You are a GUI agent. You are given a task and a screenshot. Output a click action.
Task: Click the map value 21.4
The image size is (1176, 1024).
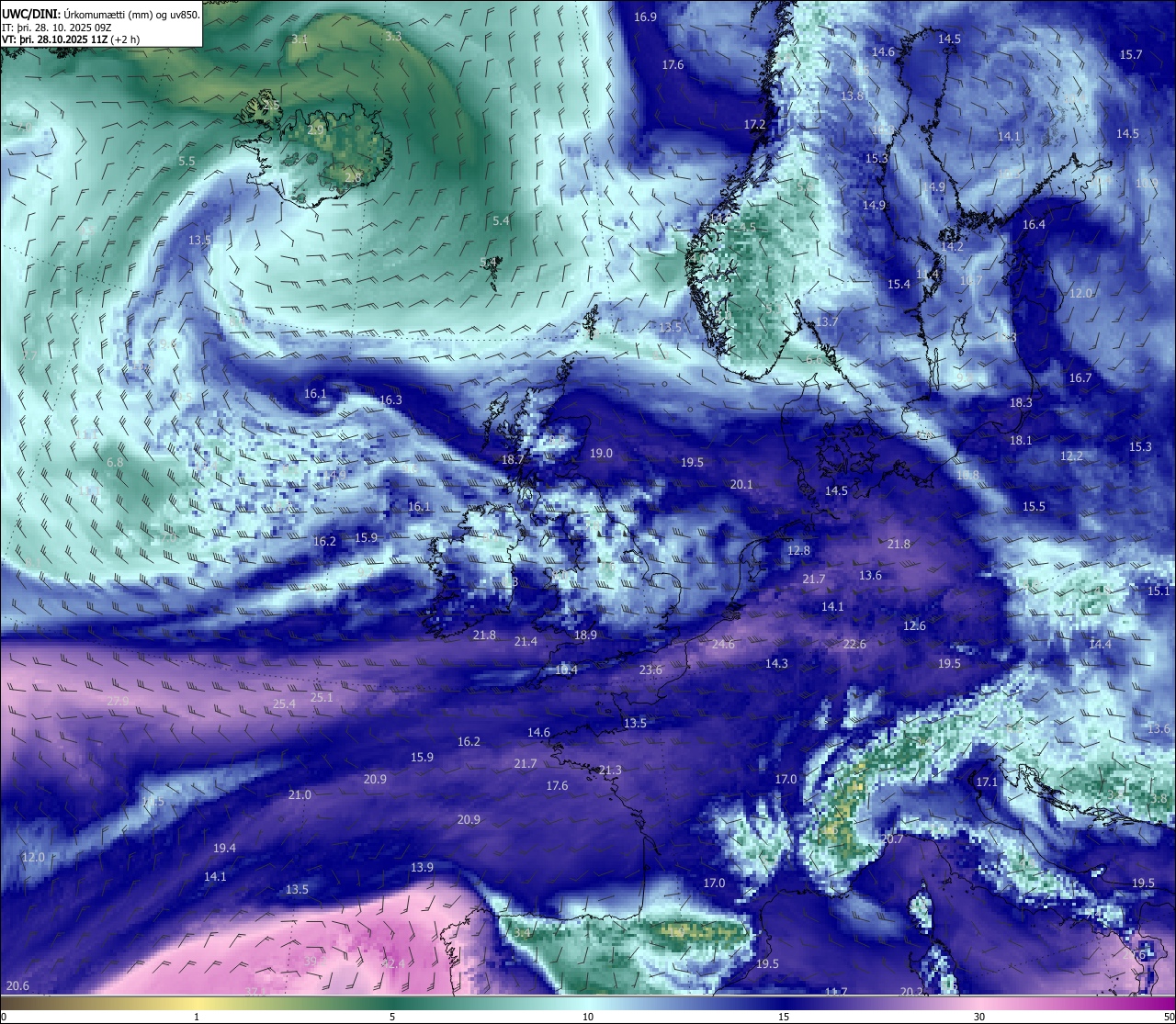pyautogui.click(x=526, y=642)
